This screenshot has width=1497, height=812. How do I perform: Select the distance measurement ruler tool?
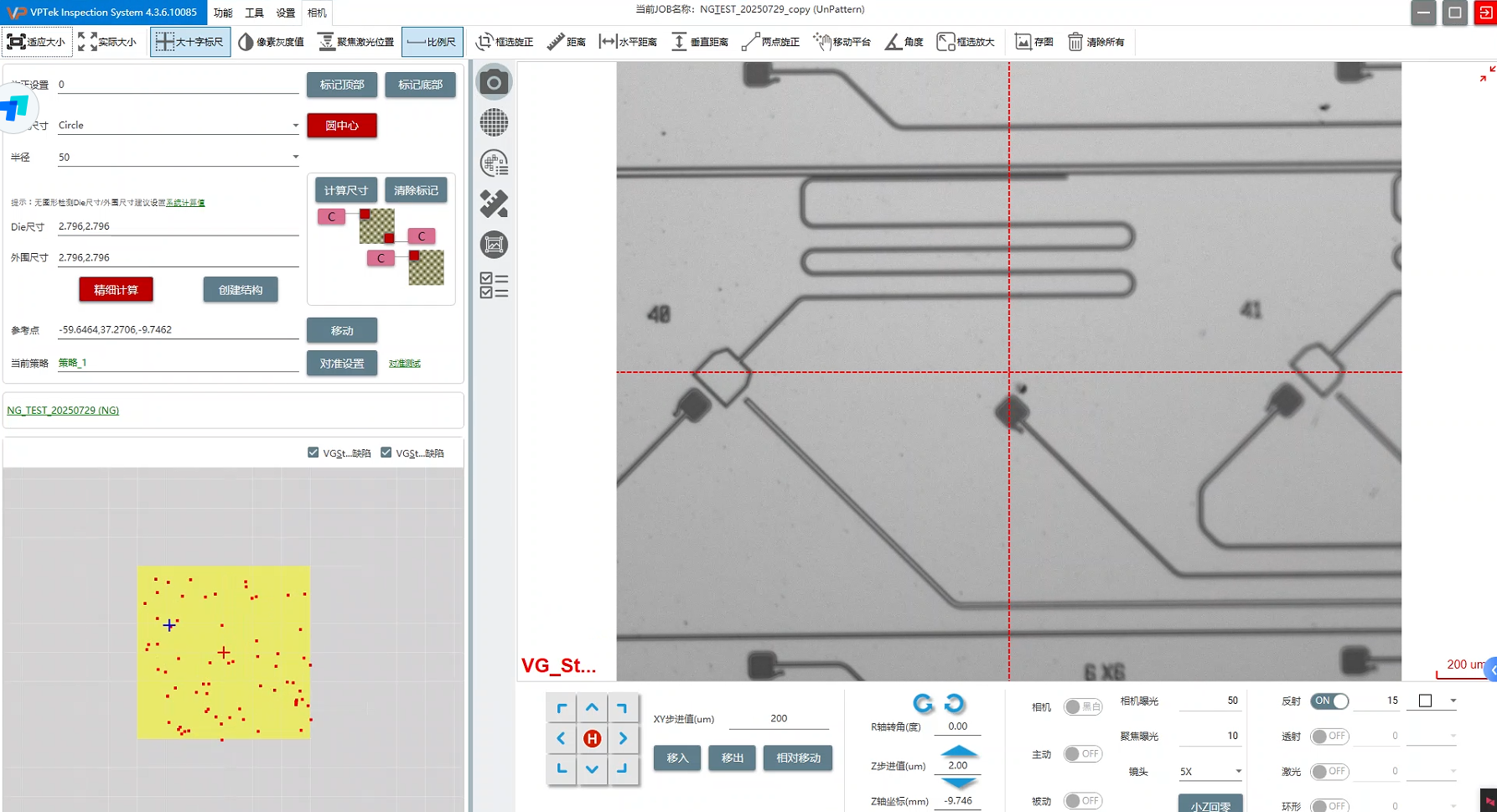click(566, 42)
